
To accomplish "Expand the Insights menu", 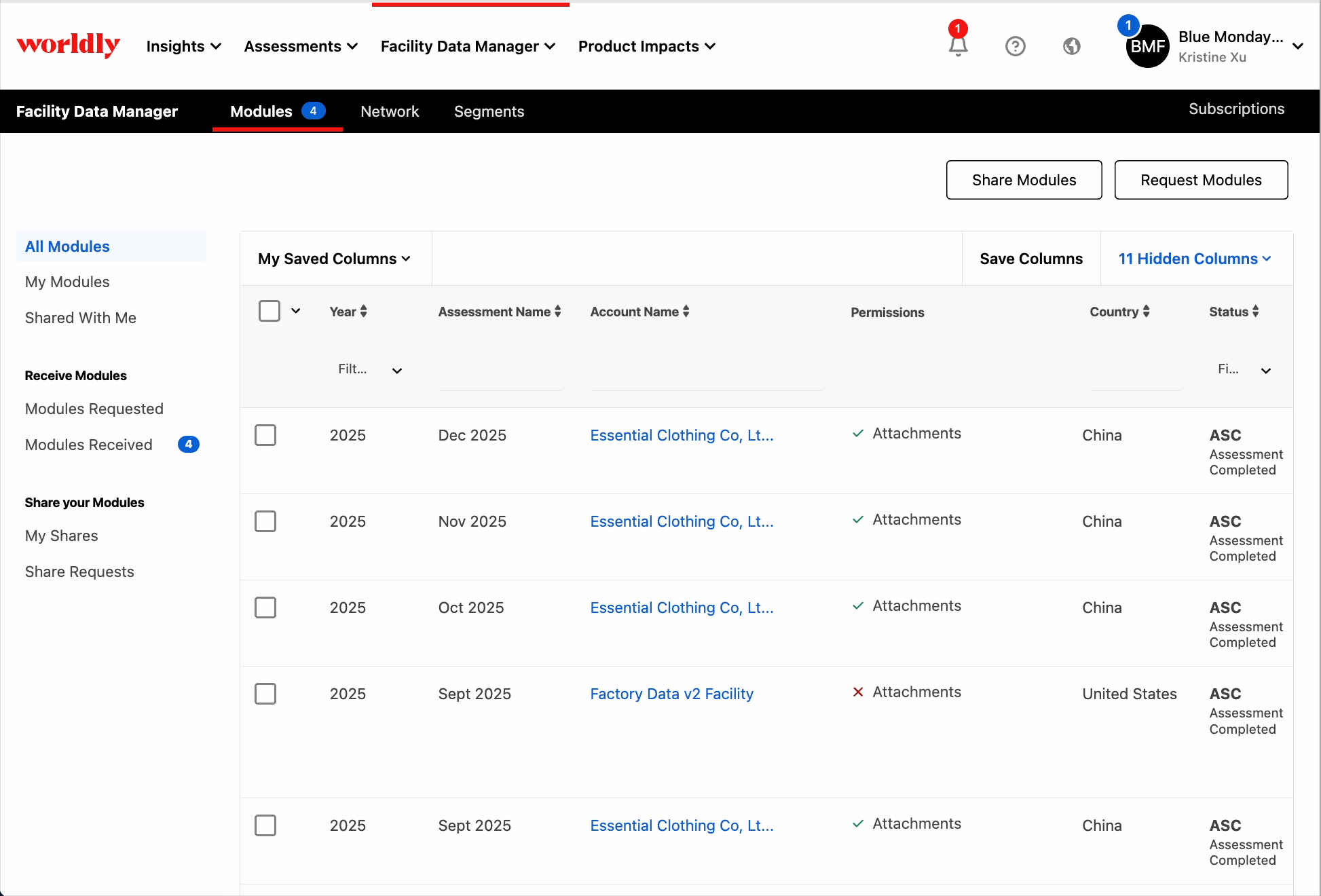I will coord(183,46).
